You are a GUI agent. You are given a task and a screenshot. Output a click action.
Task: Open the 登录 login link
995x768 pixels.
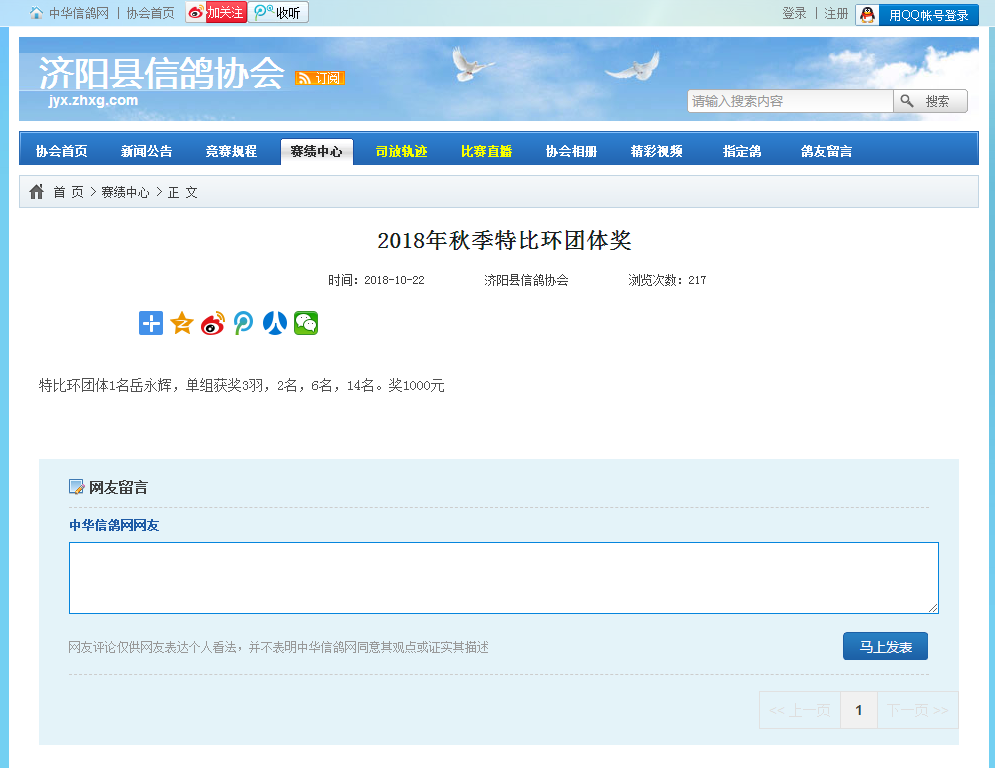point(794,13)
